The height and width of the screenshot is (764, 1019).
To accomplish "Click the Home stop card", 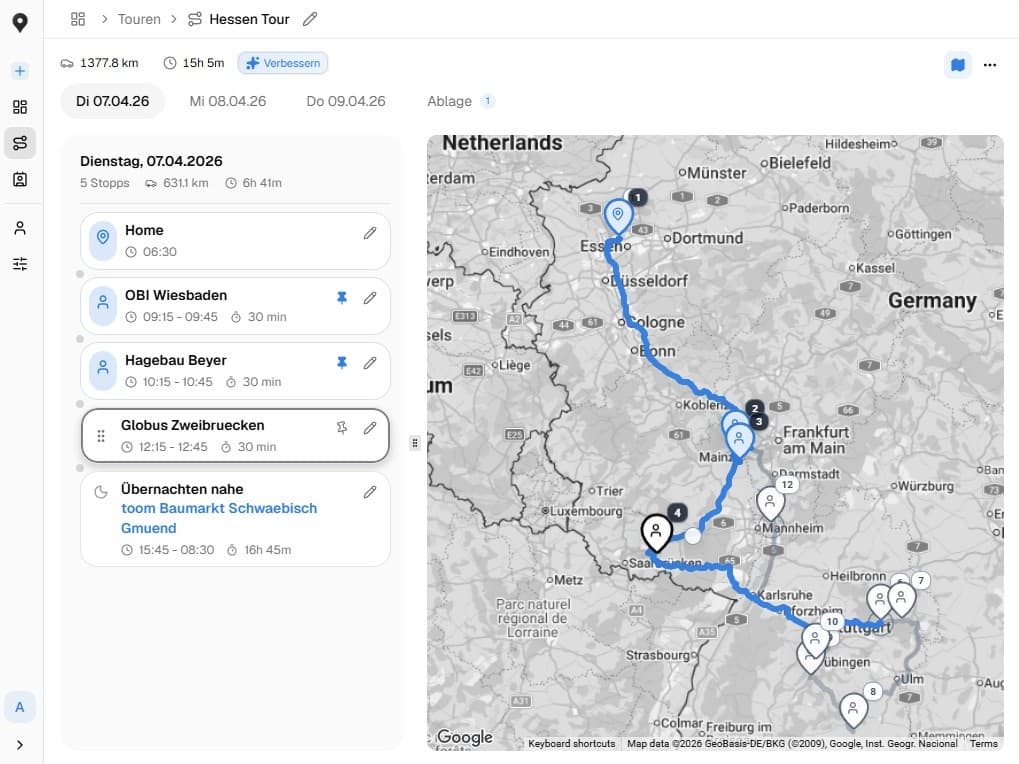I will [235, 241].
